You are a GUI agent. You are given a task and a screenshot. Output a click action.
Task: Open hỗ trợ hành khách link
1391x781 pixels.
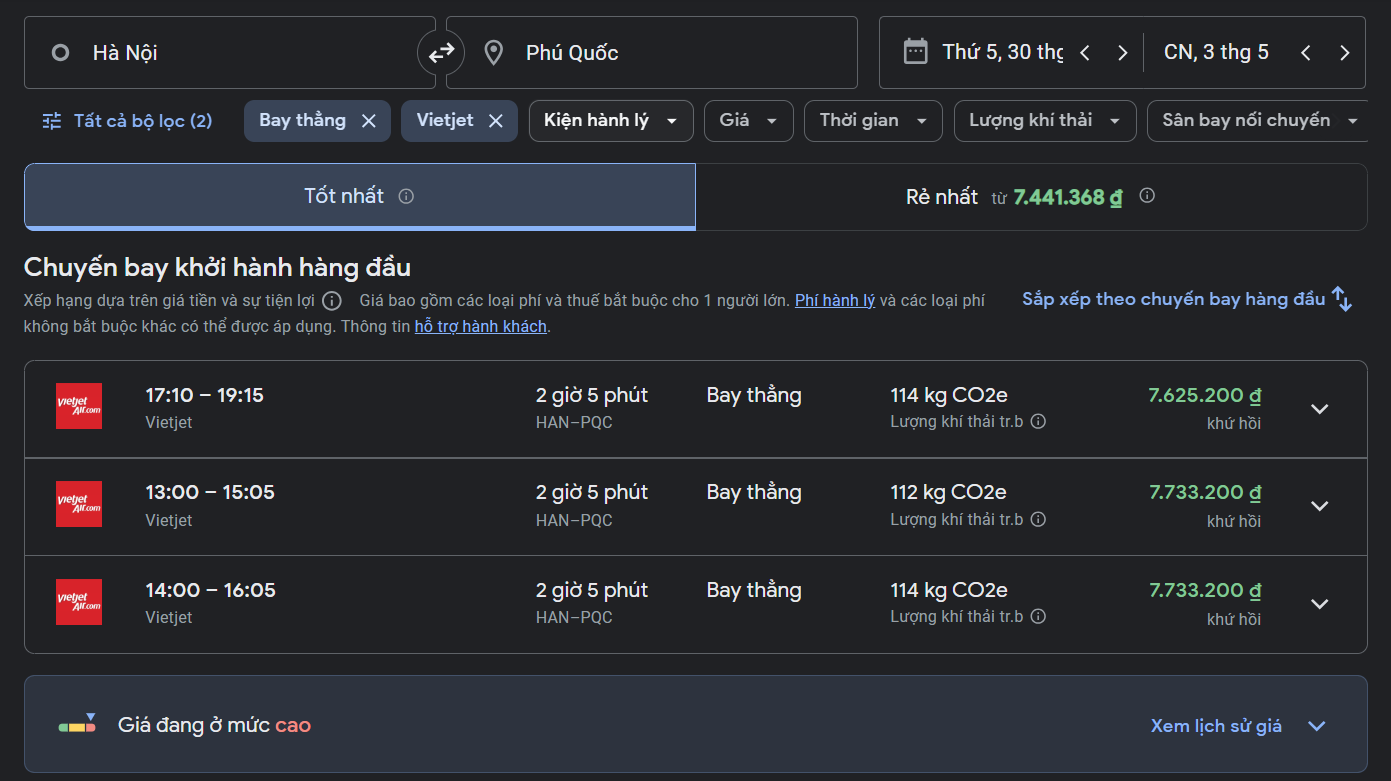480,326
